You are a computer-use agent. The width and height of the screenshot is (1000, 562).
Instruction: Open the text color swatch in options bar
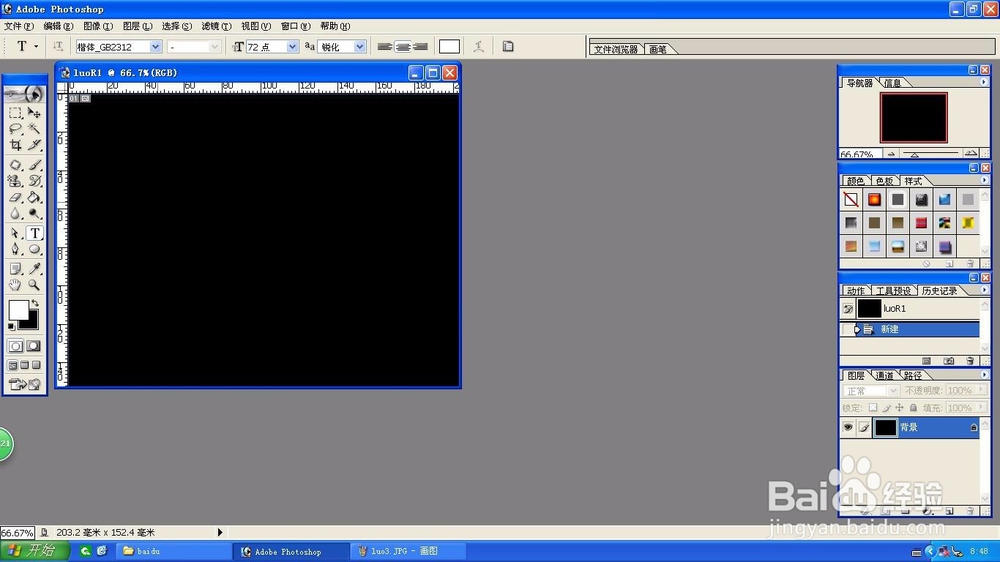click(x=449, y=47)
